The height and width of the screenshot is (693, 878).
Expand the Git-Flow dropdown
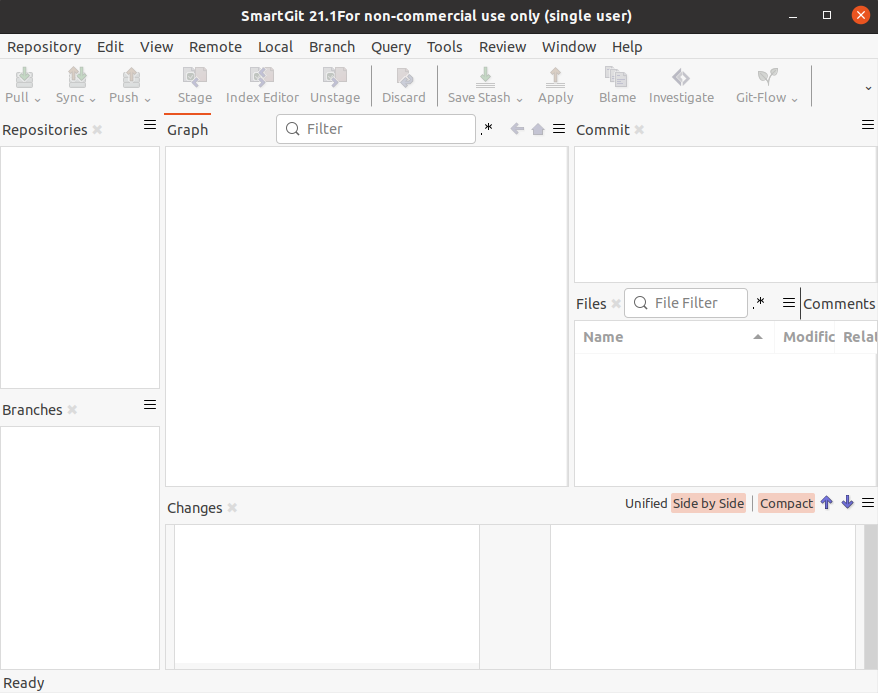pos(795,99)
